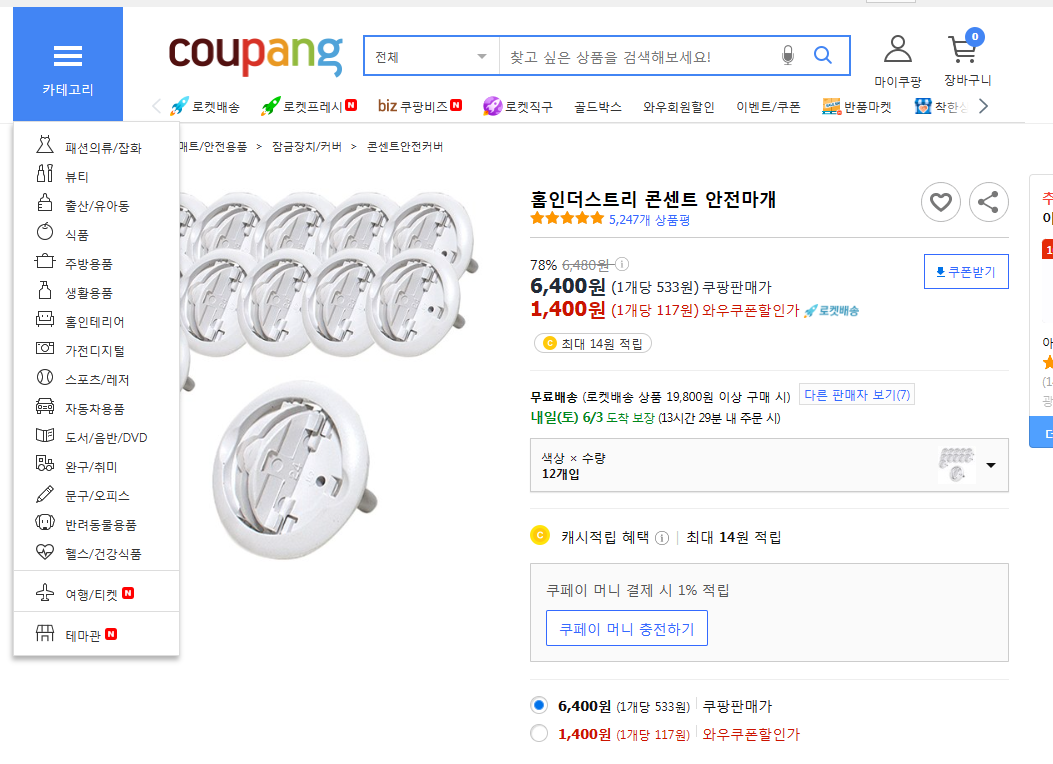This screenshot has width=1053, height=764.
Task: Expand the search category dropdown labeled 전체
Action: coord(431,56)
